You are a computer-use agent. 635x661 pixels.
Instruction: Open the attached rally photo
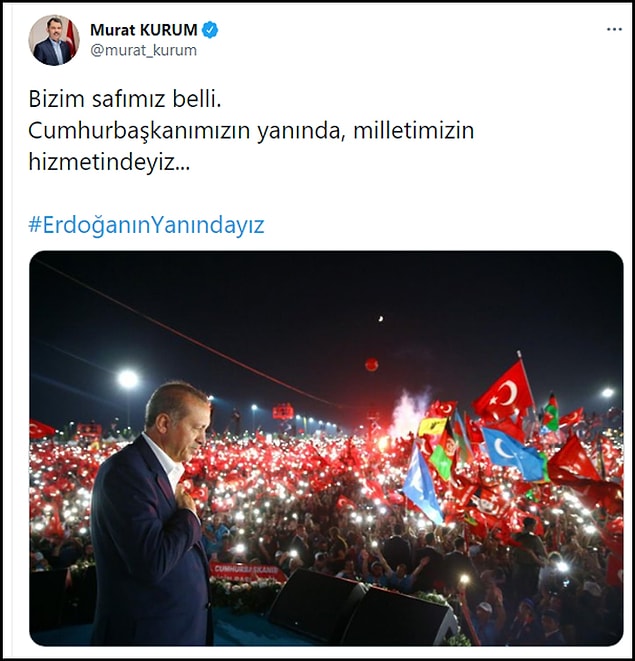pyautogui.click(x=326, y=448)
